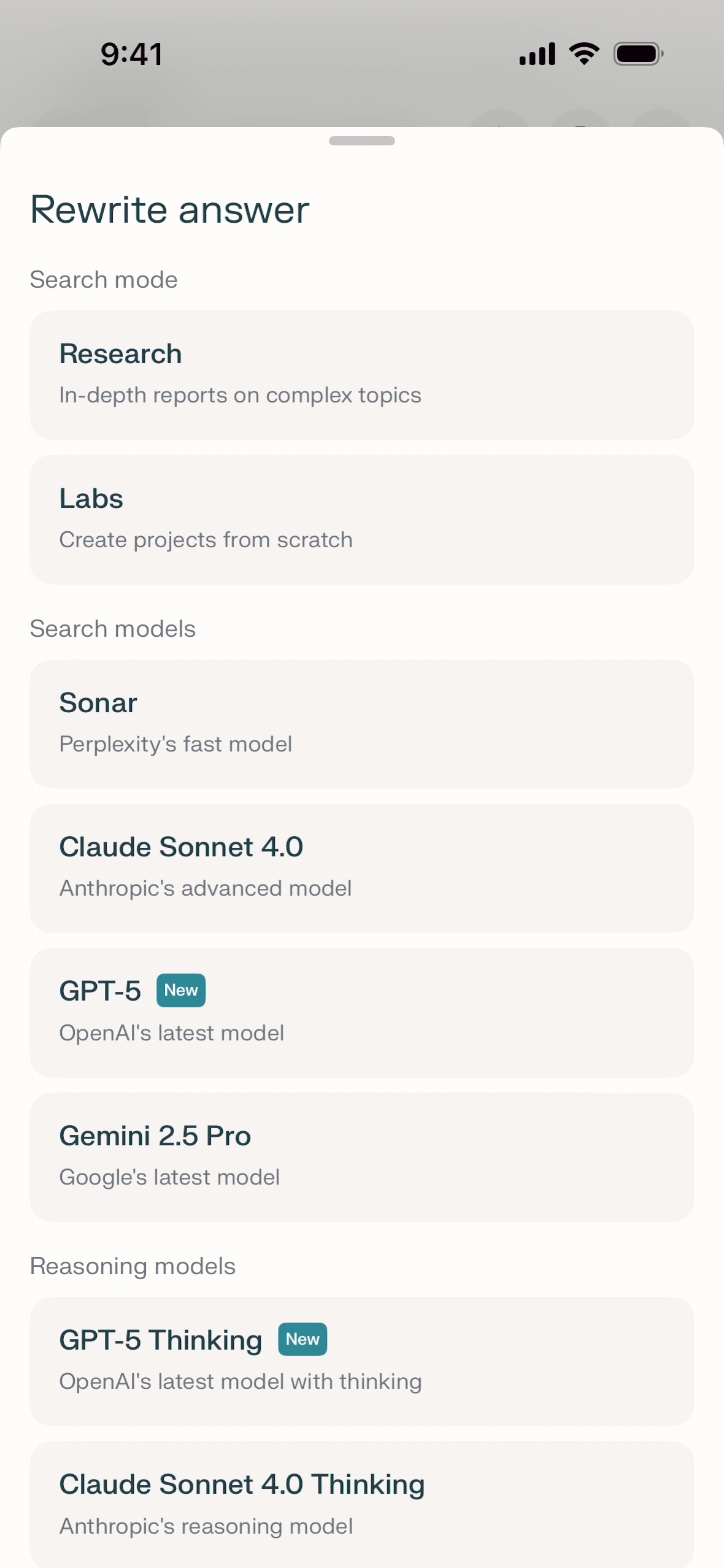
Task: Select the Research search mode
Action: click(x=361, y=375)
